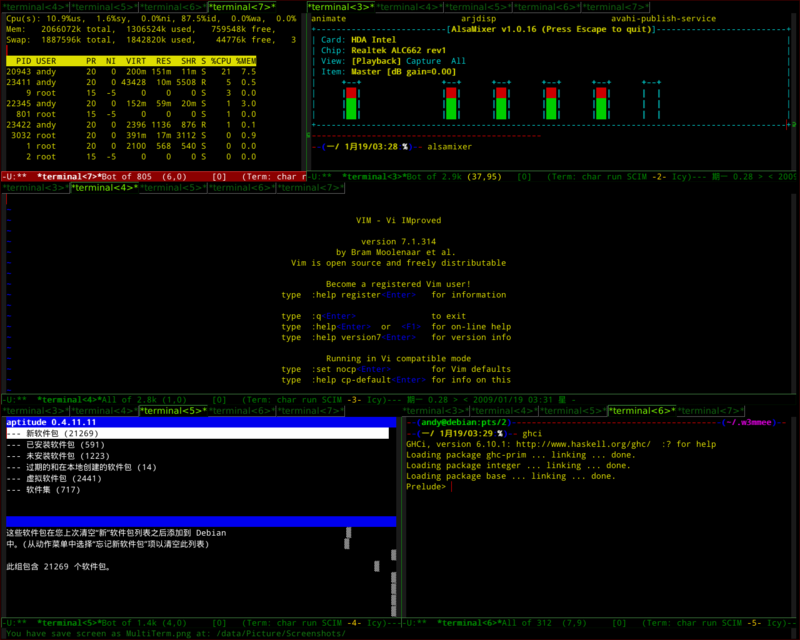Expand the 未安装软件包 (1223) group dashes
This screenshot has width=800, height=640.
click(14, 456)
